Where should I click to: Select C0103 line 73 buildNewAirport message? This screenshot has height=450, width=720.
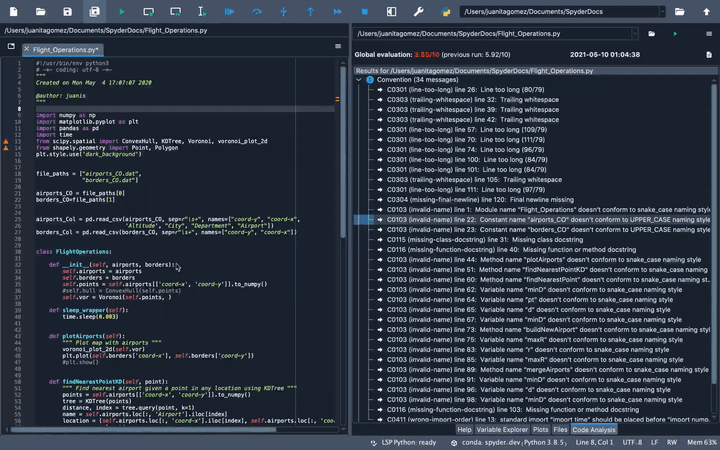(548, 330)
